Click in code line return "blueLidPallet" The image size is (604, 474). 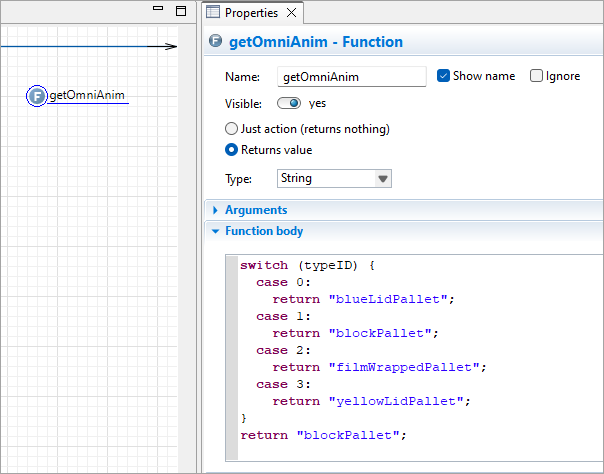[364, 298]
